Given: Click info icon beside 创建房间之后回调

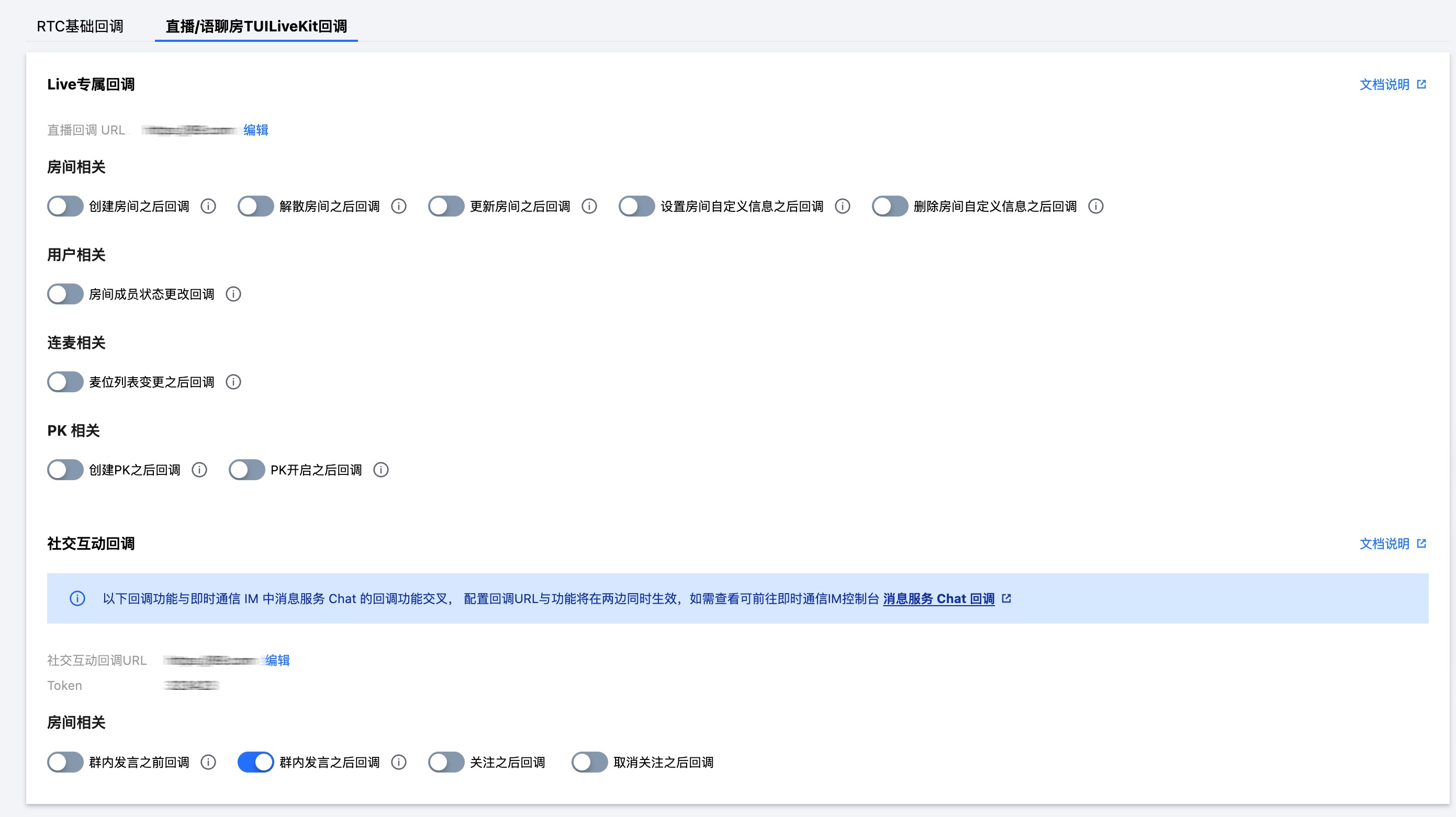Looking at the screenshot, I should (209, 206).
